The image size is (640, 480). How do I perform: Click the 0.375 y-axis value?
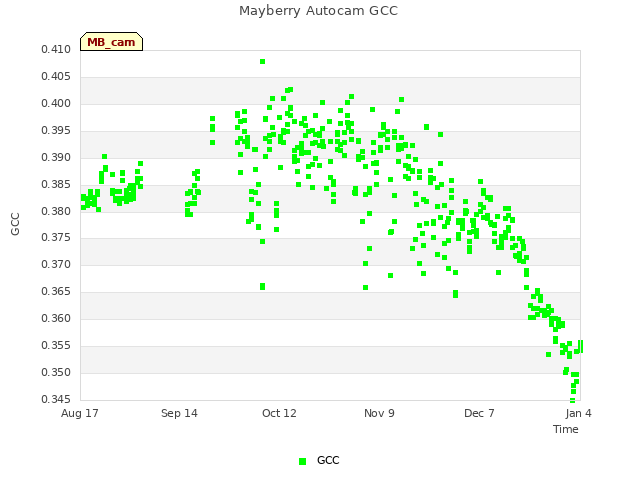point(56,238)
